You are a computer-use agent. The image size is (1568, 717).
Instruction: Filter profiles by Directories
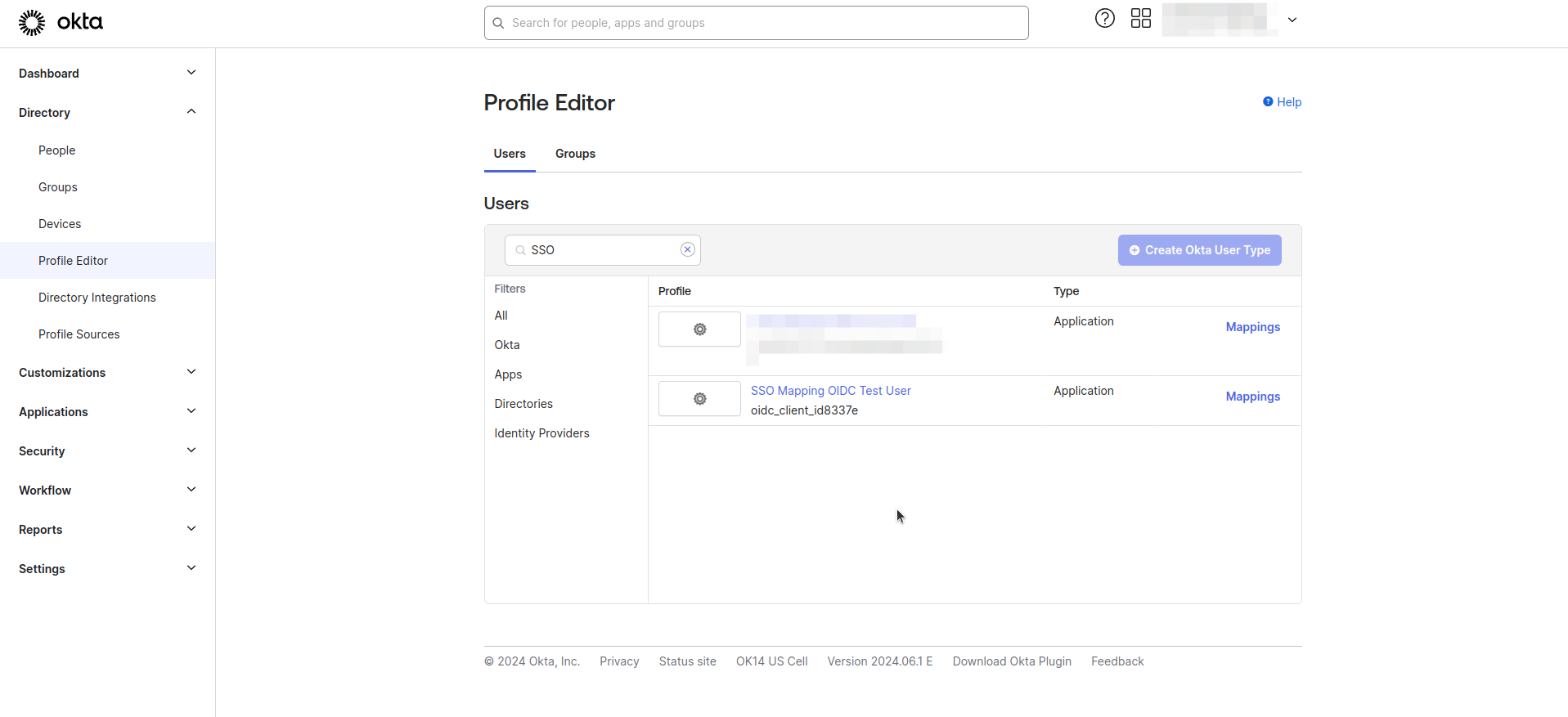coord(523,404)
